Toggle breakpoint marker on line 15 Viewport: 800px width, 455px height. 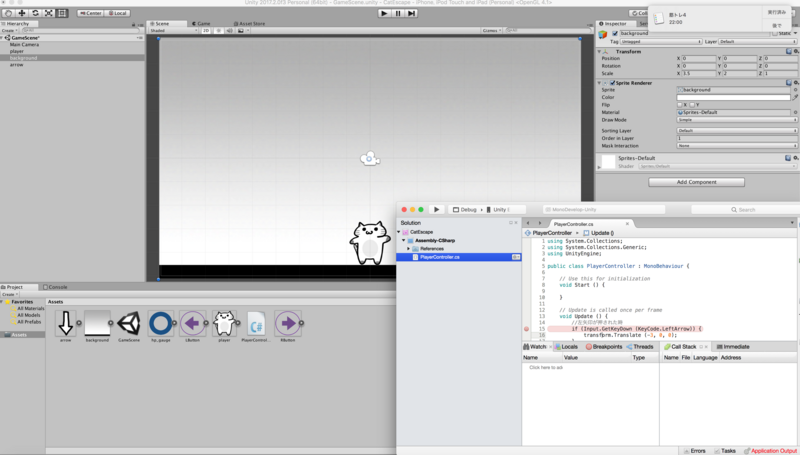click(527, 329)
